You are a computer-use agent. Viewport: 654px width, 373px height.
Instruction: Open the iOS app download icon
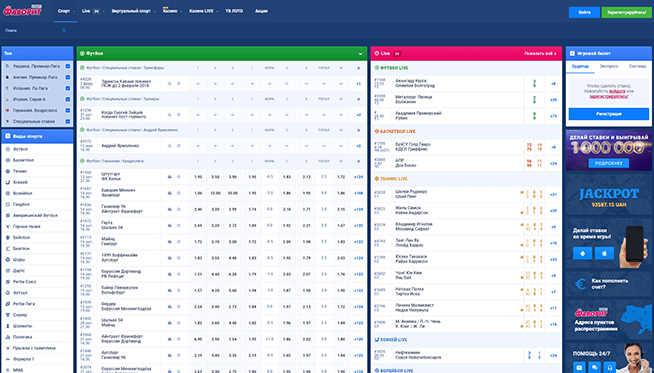tap(604, 253)
